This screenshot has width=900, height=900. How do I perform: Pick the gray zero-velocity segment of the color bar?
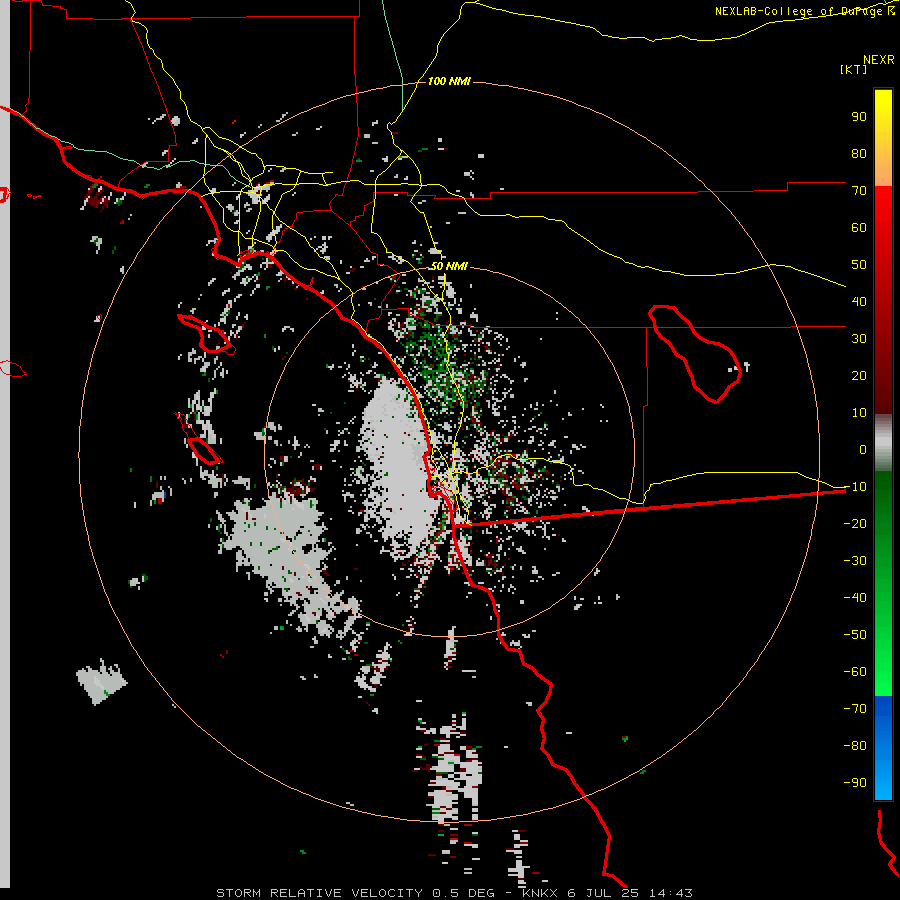[x=883, y=442]
